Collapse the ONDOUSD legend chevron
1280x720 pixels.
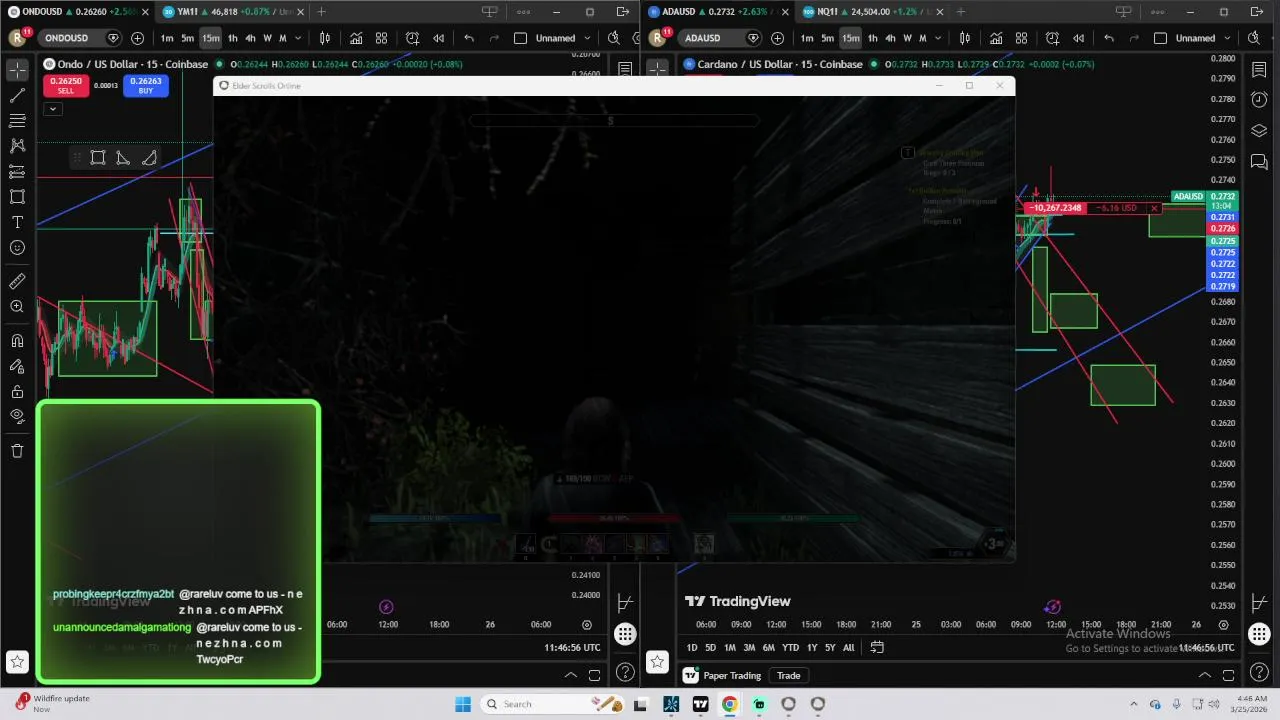coord(53,108)
